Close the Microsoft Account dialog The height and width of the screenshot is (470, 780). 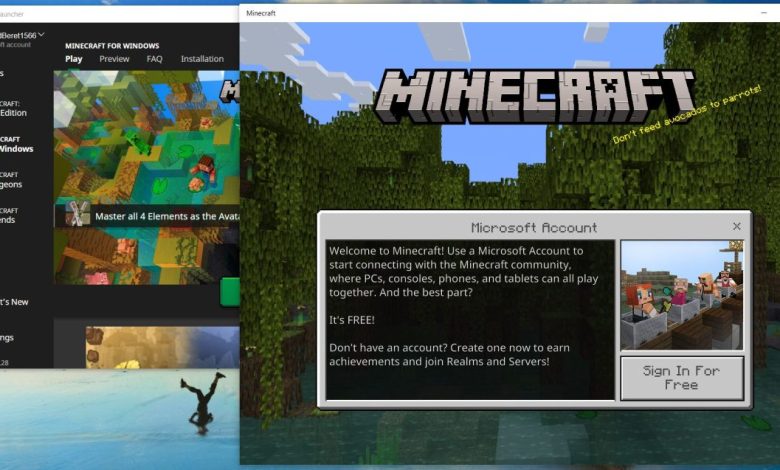tap(737, 226)
